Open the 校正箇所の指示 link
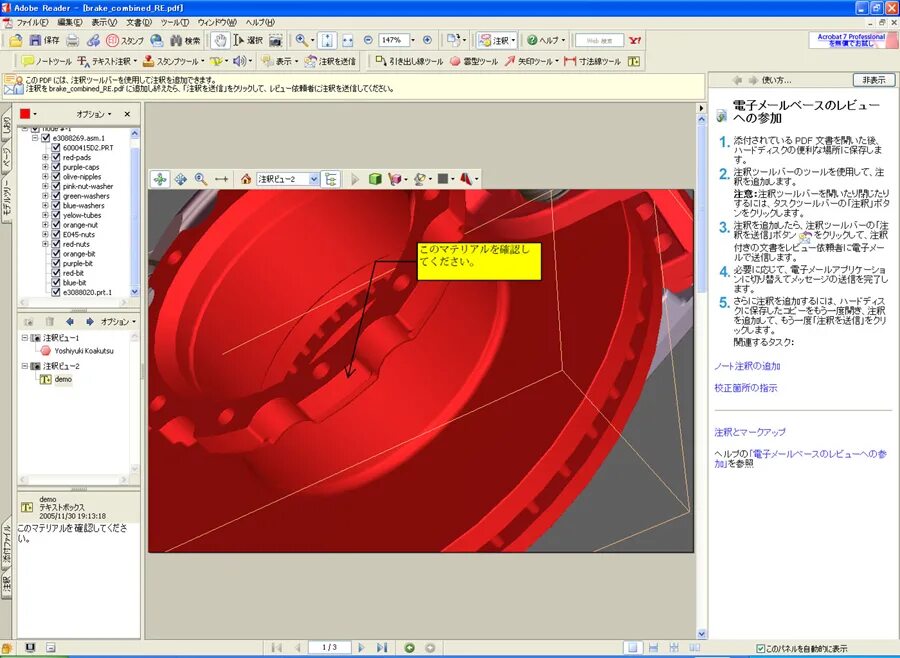 coord(746,388)
